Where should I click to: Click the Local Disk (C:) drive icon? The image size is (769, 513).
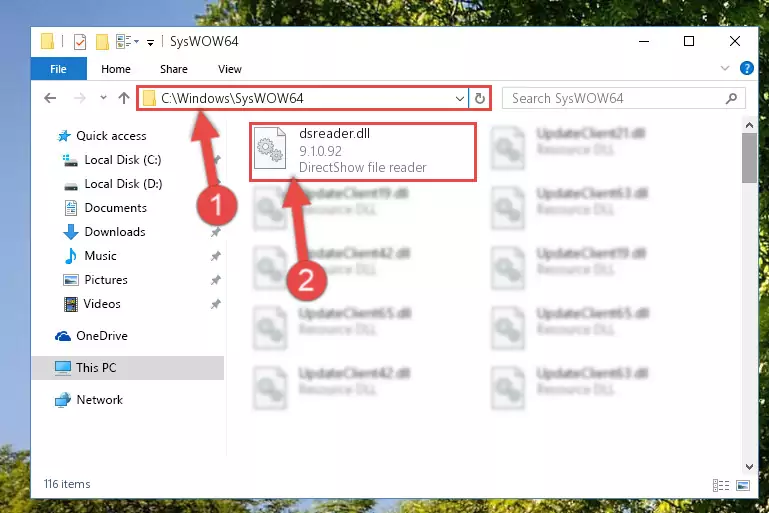pos(70,160)
